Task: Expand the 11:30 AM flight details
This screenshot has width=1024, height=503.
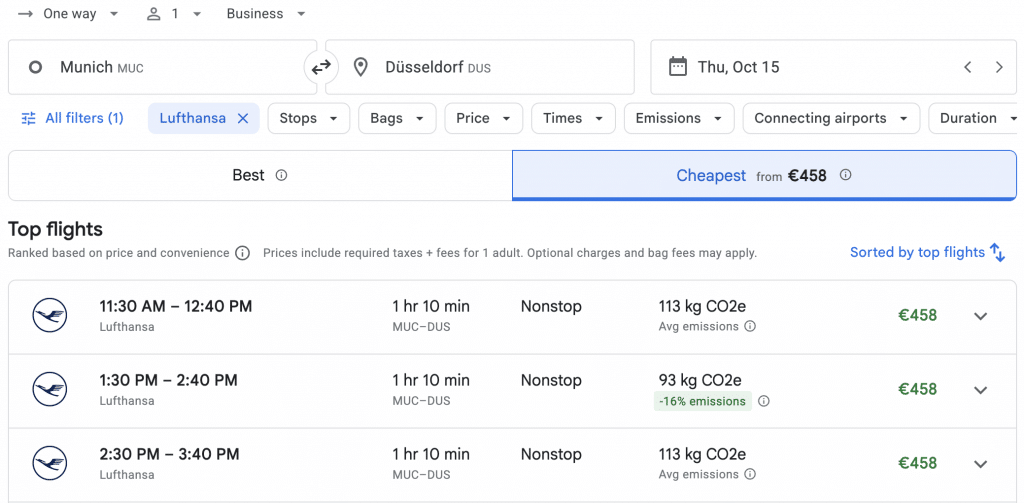Action: coord(980,316)
